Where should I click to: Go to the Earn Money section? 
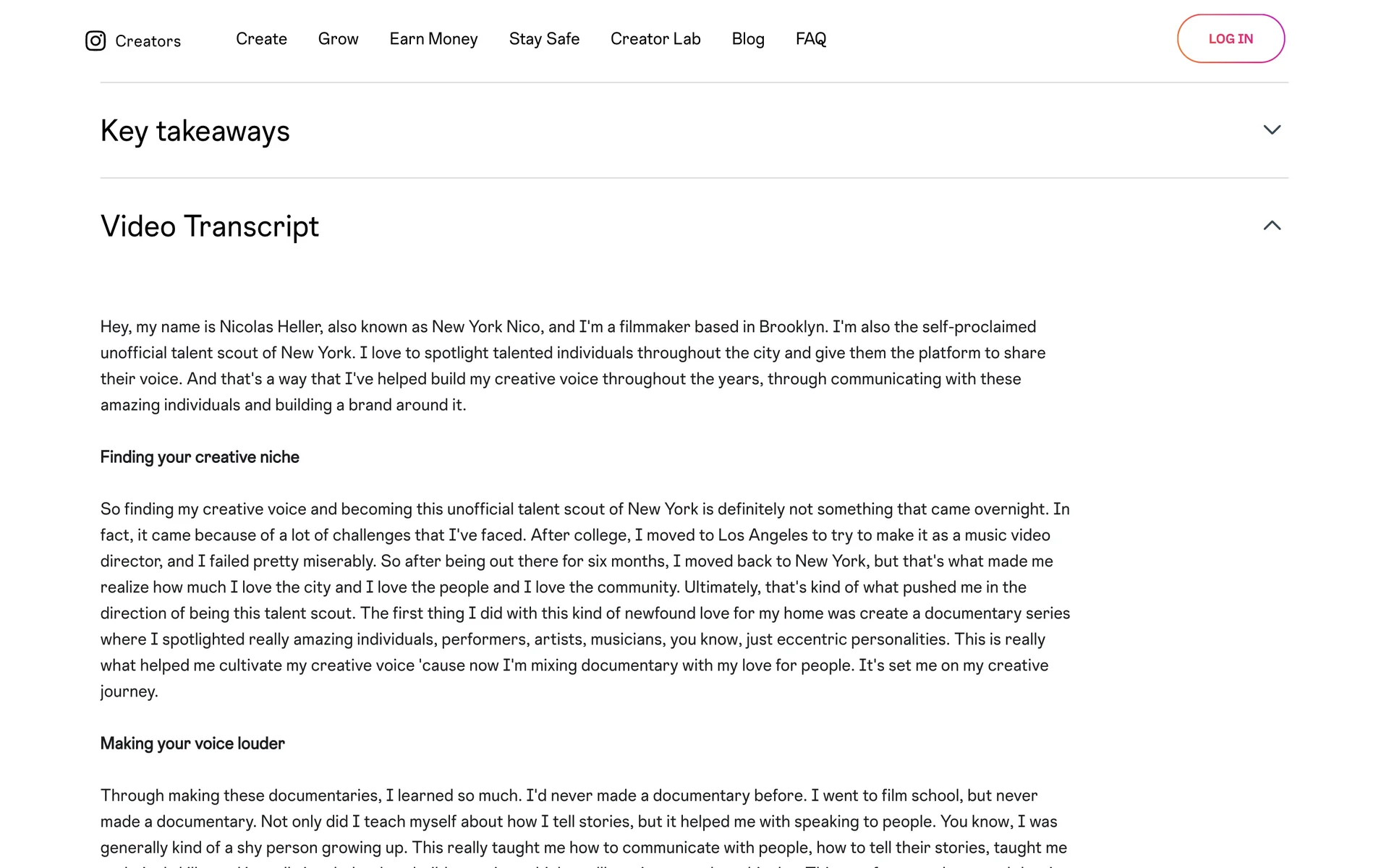coord(433,39)
